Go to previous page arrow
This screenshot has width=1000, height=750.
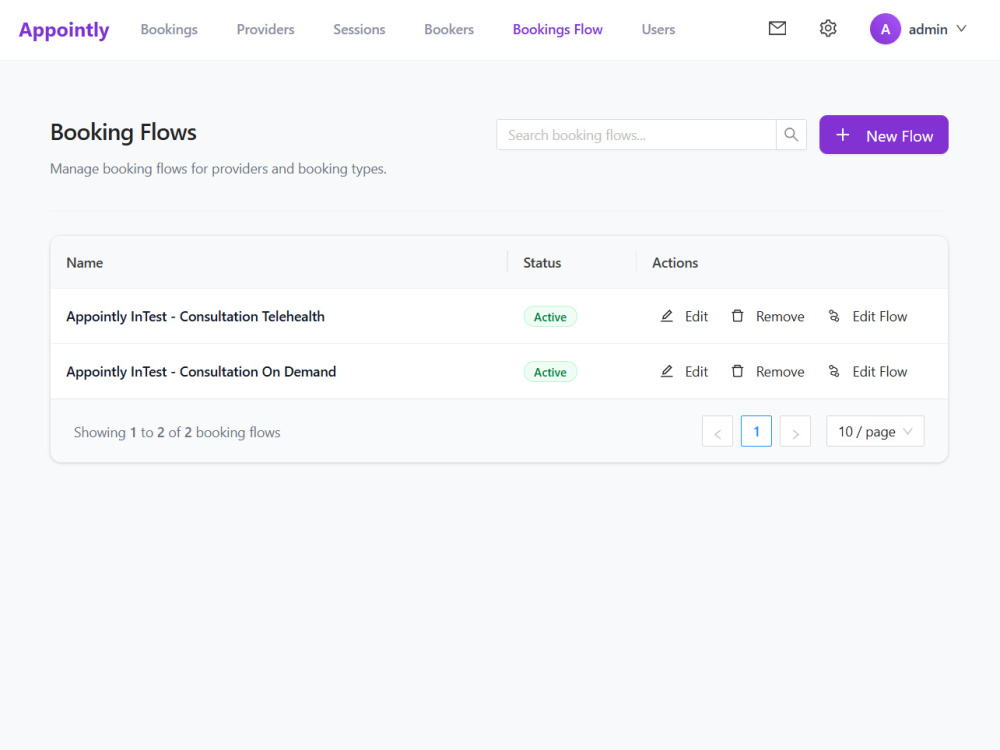717,432
